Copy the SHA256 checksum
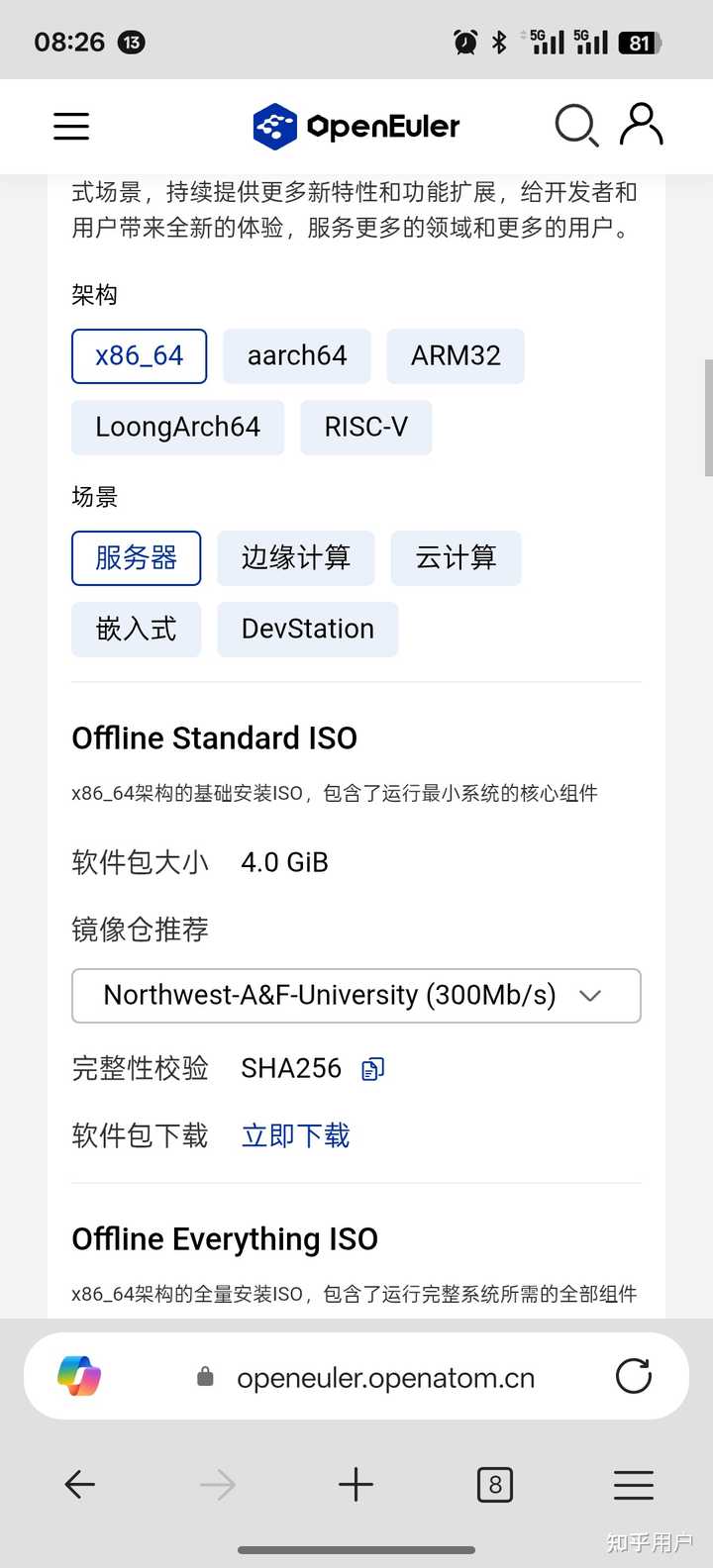 (x=373, y=1069)
